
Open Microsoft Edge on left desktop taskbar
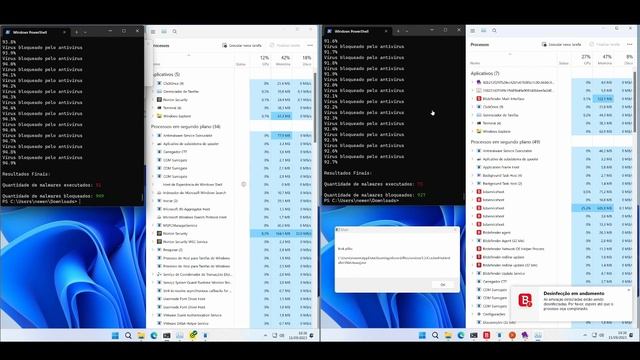coord(154,336)
